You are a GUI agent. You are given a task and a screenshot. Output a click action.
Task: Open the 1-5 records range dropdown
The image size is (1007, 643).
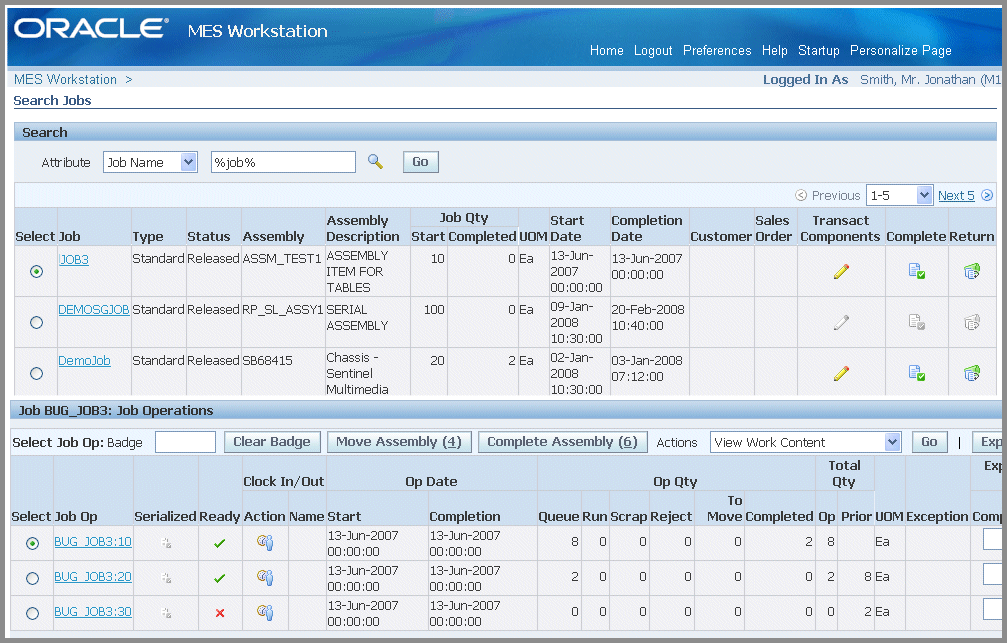(x=899, y=195)
